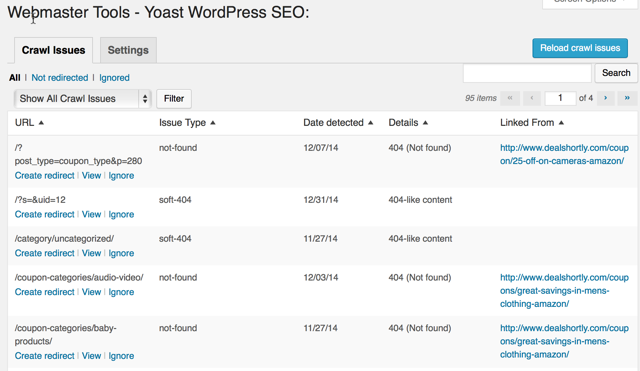Ignore the /category/uncategorized/ issue

point(121,253)
